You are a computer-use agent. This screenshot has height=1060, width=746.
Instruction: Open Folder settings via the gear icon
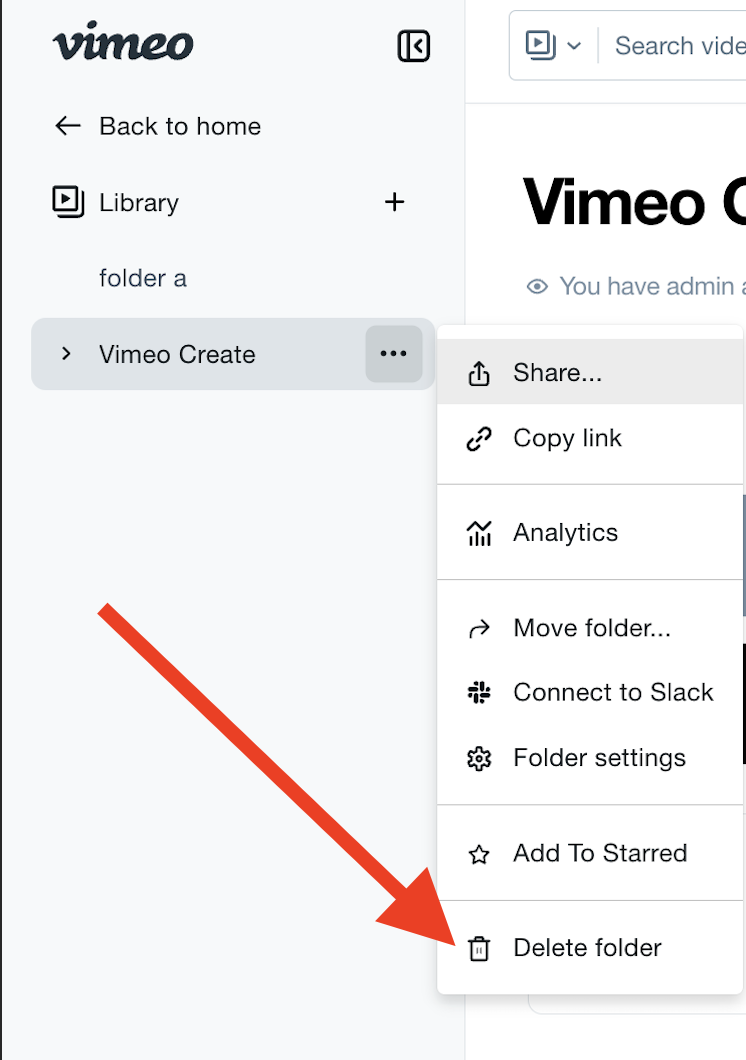(x=479, y=758)
